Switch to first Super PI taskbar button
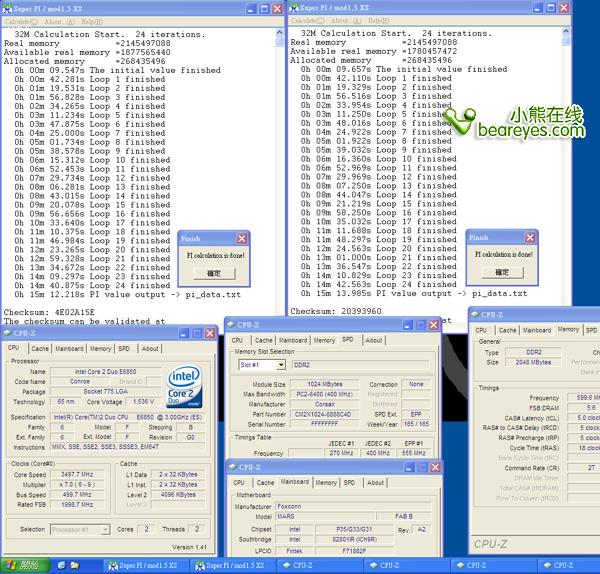This screenshot has height=574, width=600. coord(146,565)
